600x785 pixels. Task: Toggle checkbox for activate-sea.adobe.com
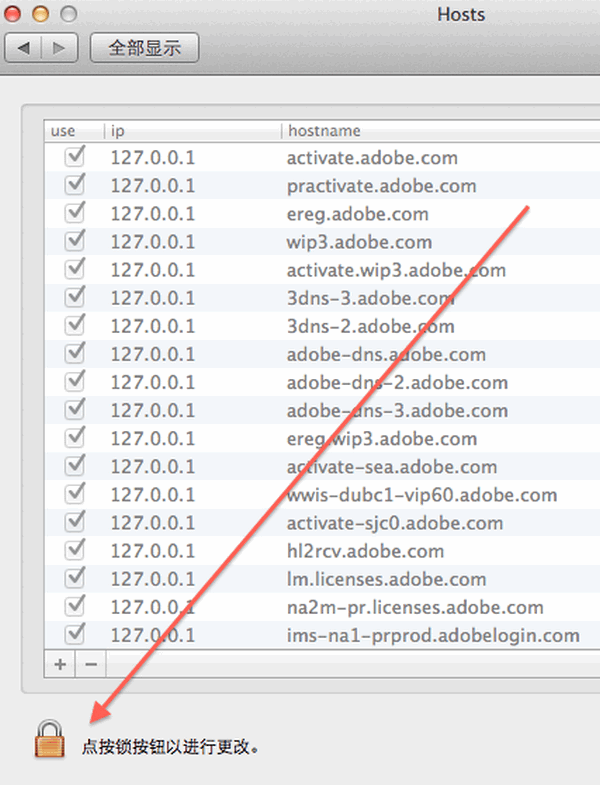pos(75,466)
